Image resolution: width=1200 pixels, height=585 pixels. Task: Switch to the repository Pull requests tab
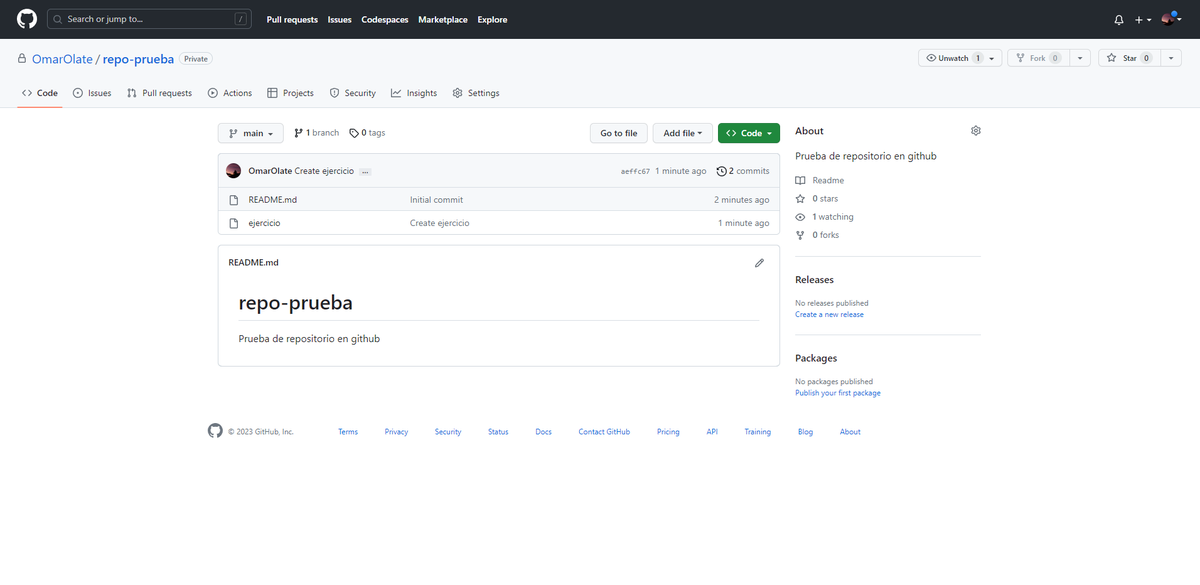coord(159,93)
